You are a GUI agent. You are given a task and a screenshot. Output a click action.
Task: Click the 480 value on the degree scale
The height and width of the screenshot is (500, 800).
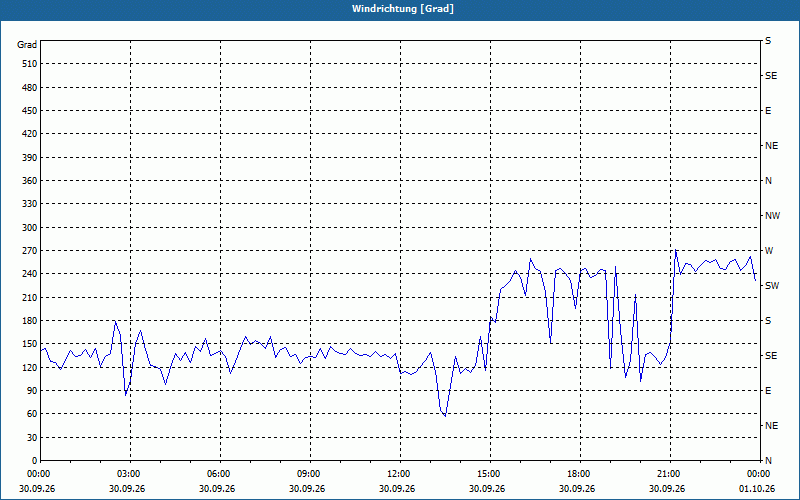(x=30, y=87)
